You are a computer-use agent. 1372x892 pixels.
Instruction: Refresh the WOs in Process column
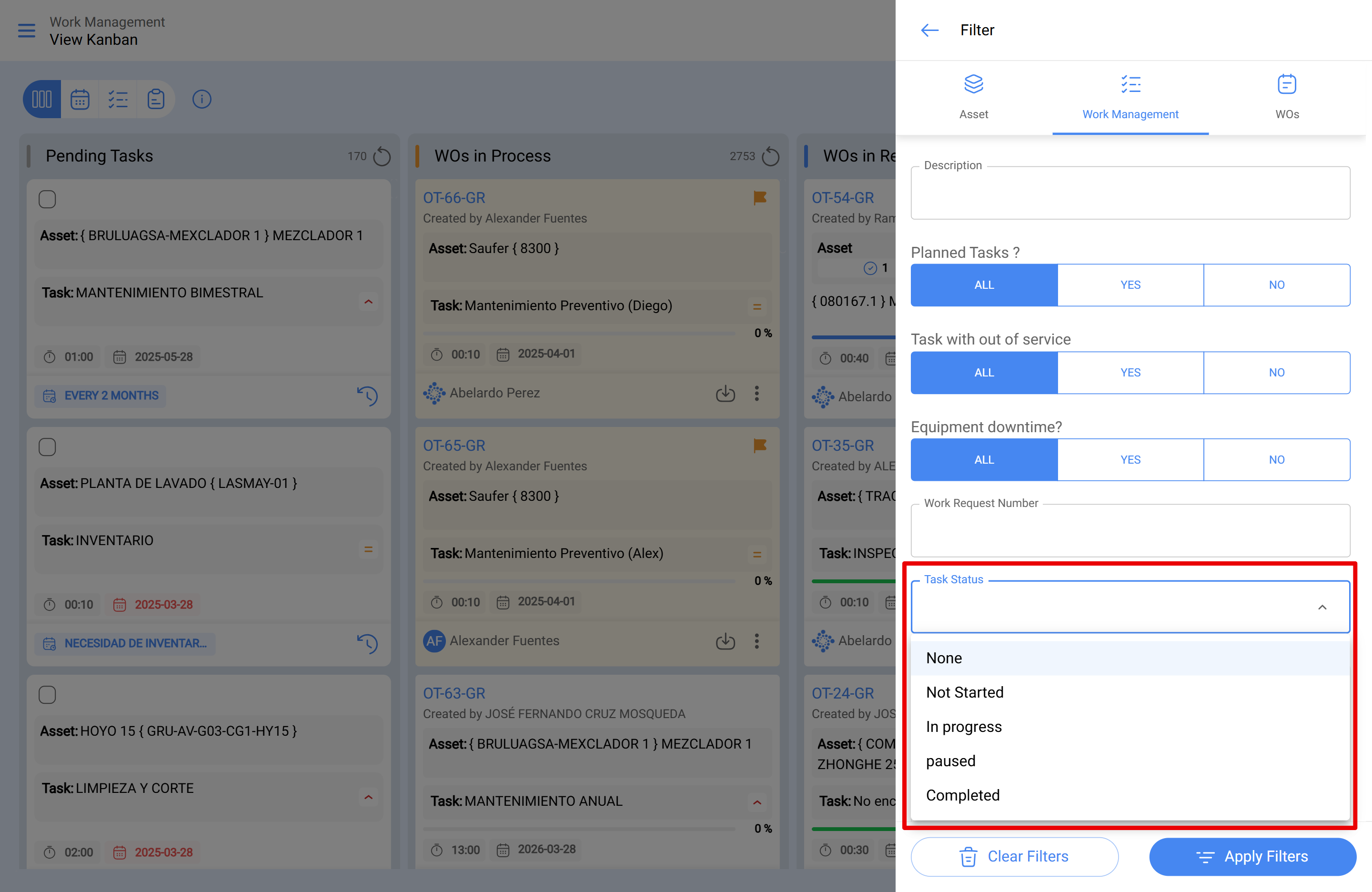pos(770,156)
